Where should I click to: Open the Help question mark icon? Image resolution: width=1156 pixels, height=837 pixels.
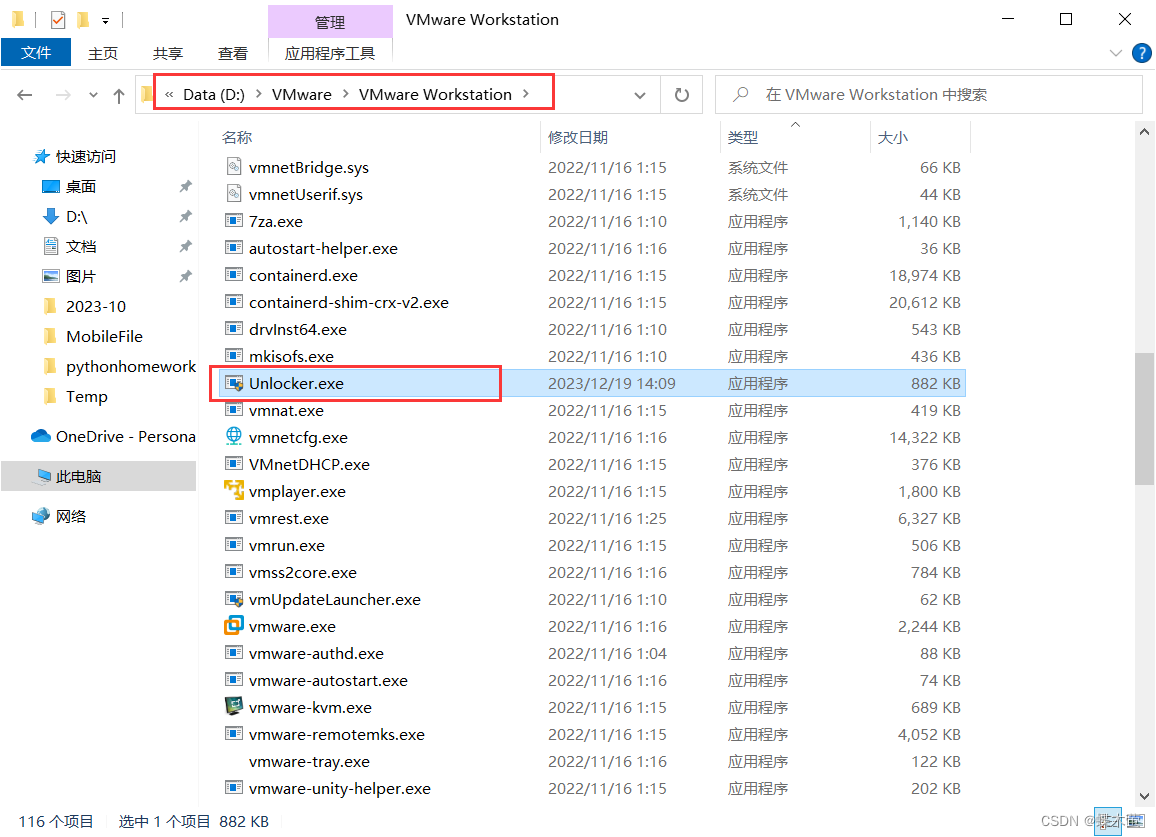point(1141,53)
